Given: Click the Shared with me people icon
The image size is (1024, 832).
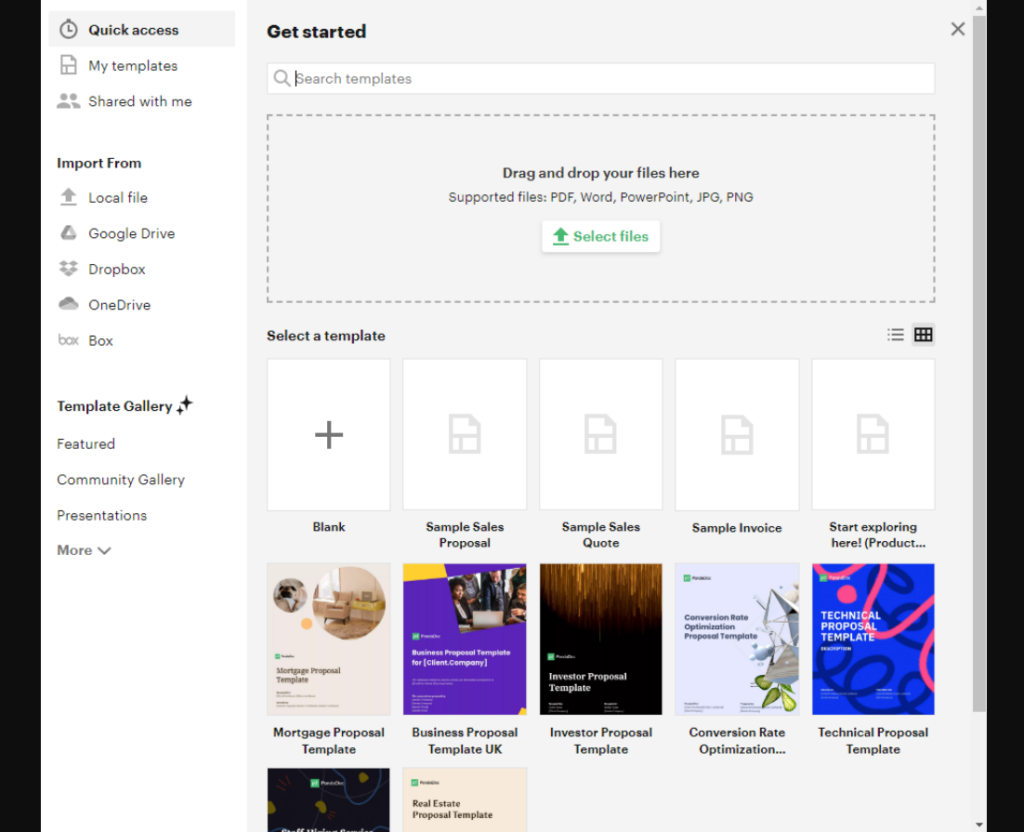Looking at the screenshot, I should [x=68, y=101].
